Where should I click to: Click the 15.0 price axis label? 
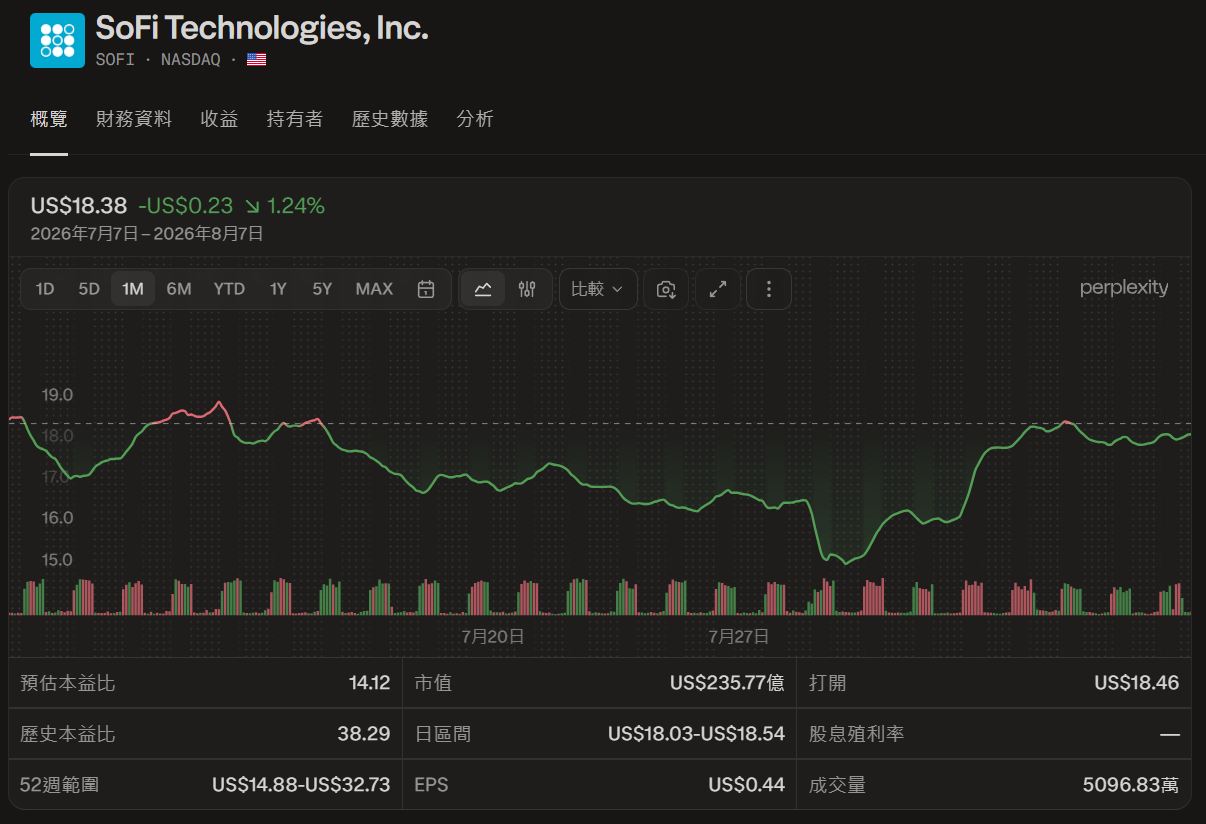click(57, 559)
